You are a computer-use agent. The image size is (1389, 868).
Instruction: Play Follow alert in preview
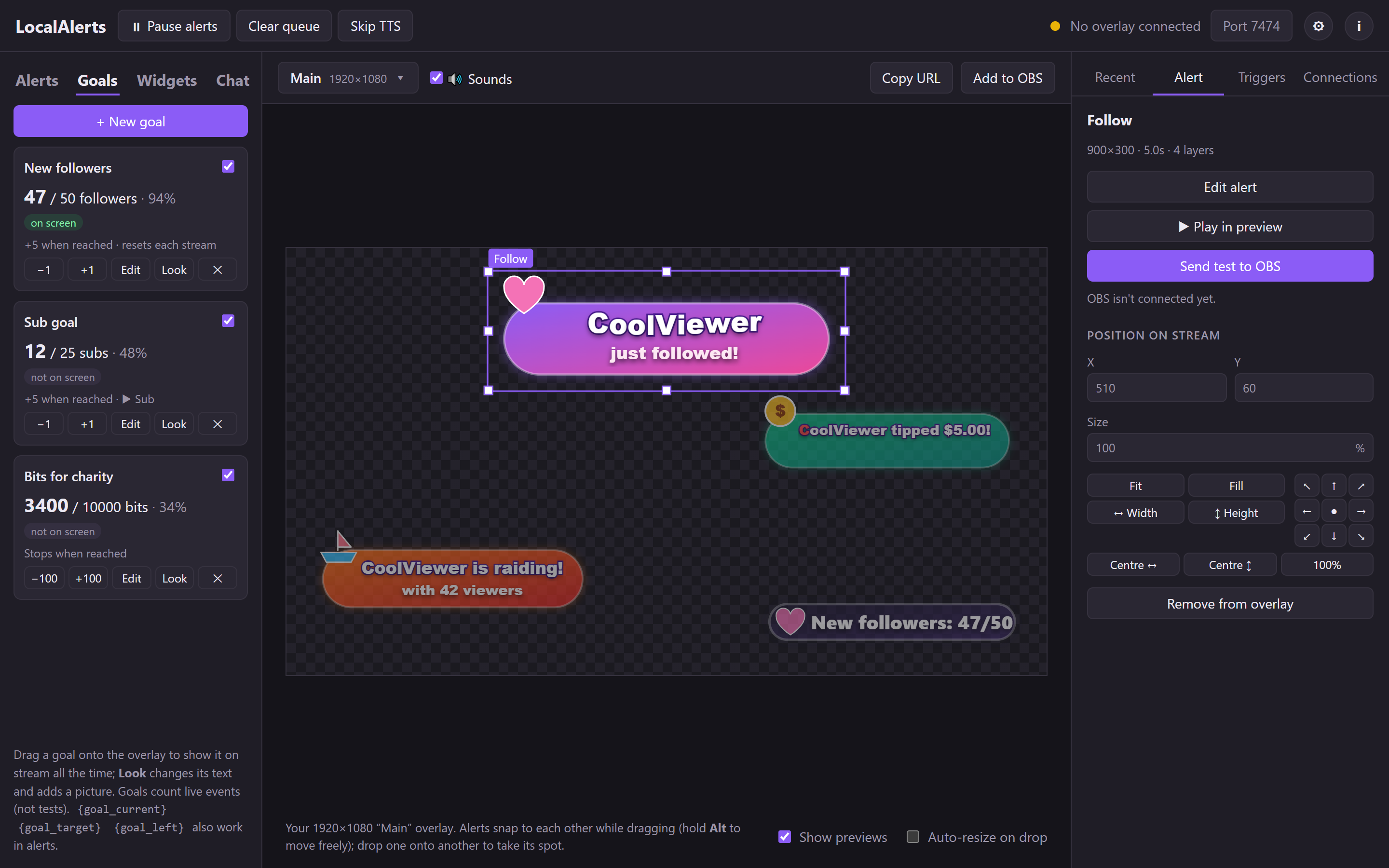click(1230, 226)
